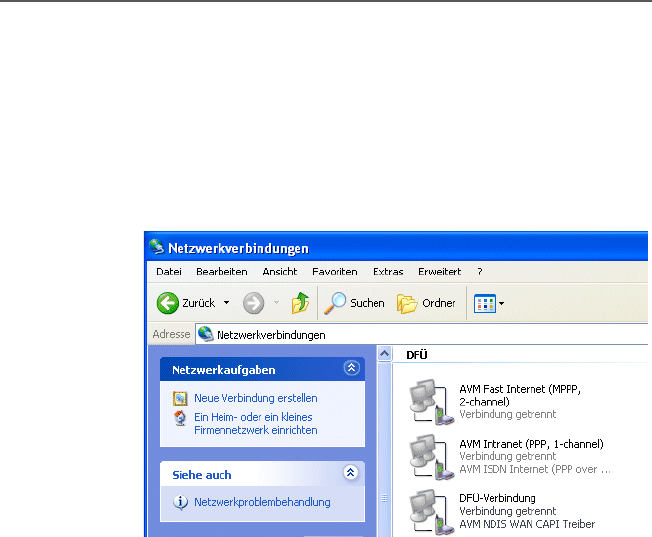Click the Suchen magnifier icon
652x537 pixels.
point(335,303)
